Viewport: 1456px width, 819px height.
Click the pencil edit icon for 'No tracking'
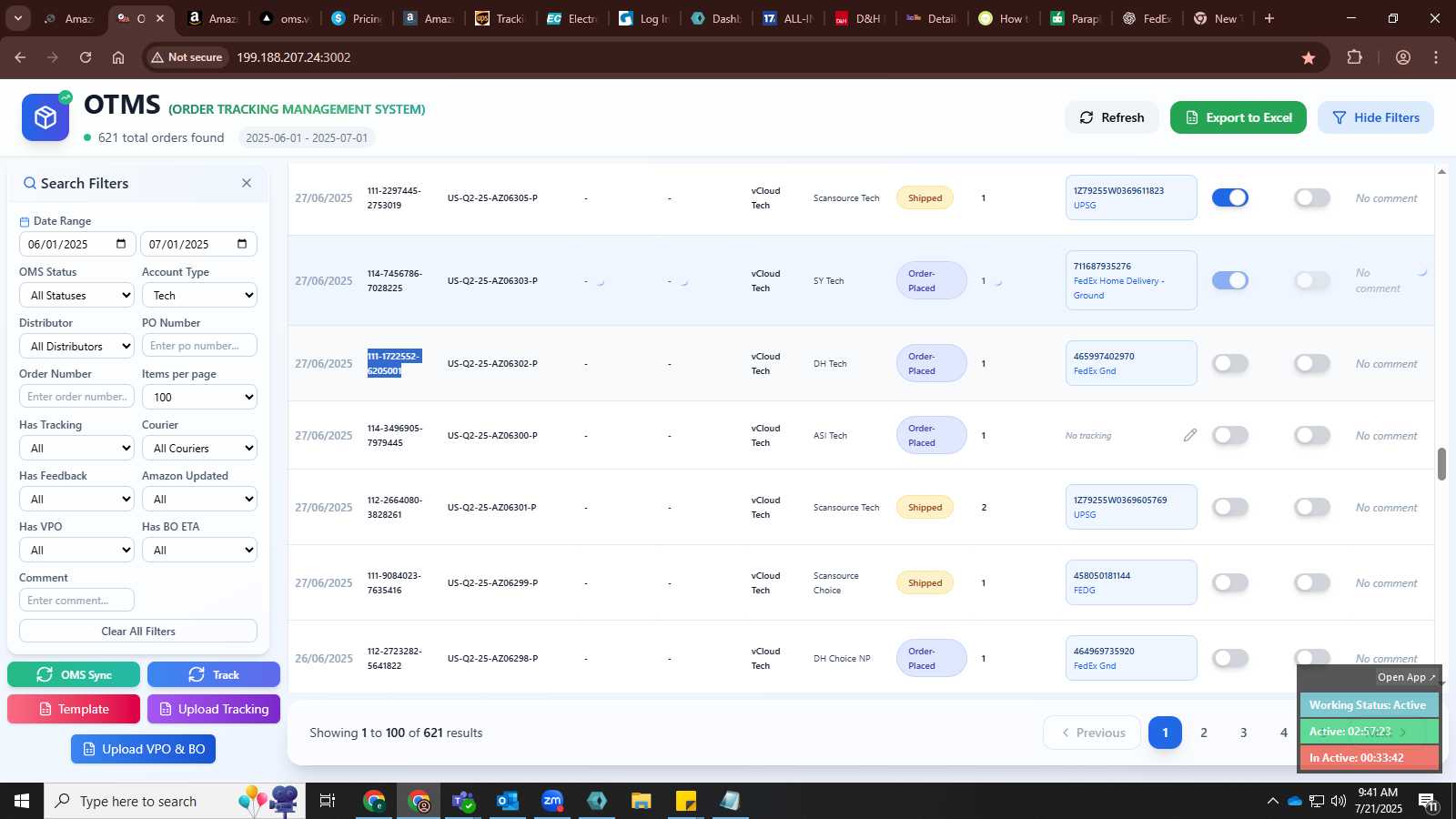coord(1190,435)
